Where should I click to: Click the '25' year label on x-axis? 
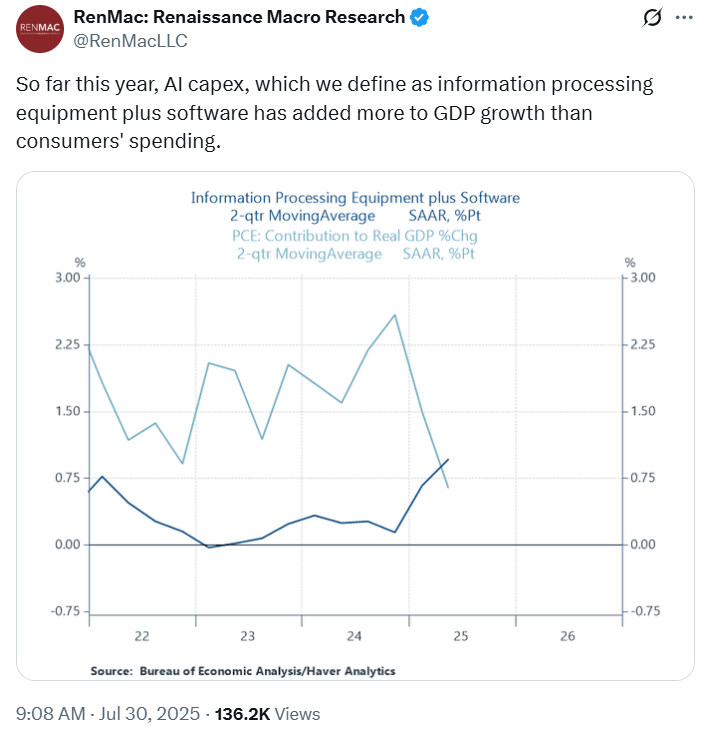[461, 636]
